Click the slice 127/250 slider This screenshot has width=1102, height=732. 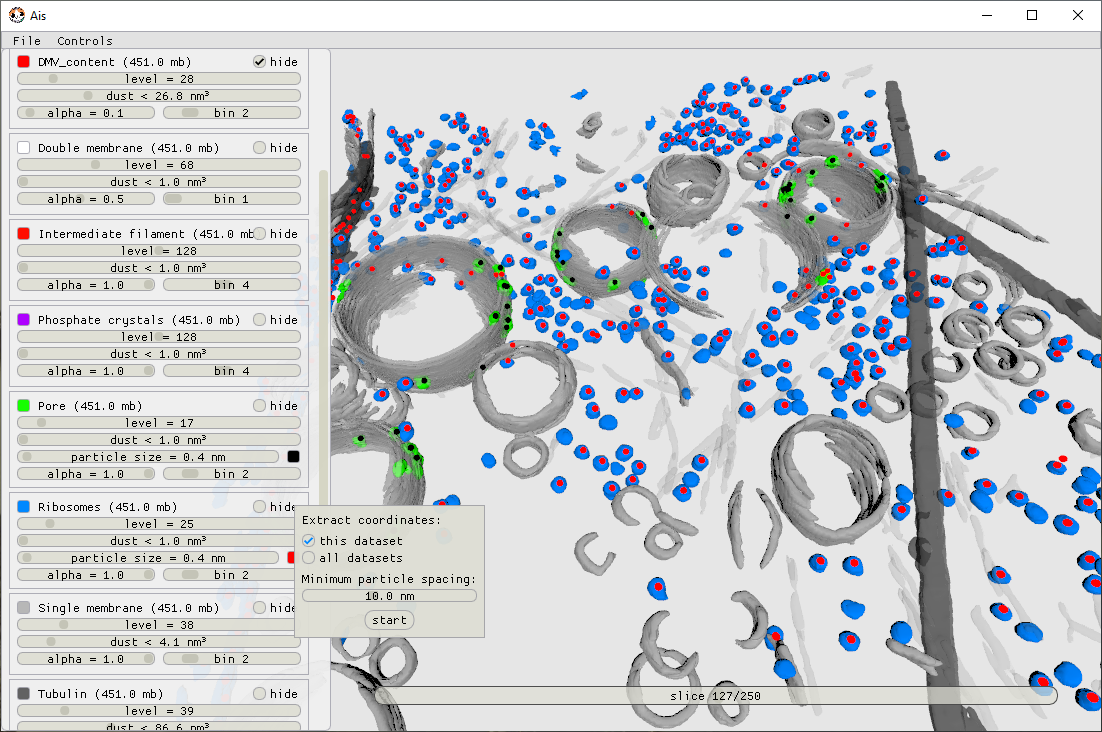point(715,695)
